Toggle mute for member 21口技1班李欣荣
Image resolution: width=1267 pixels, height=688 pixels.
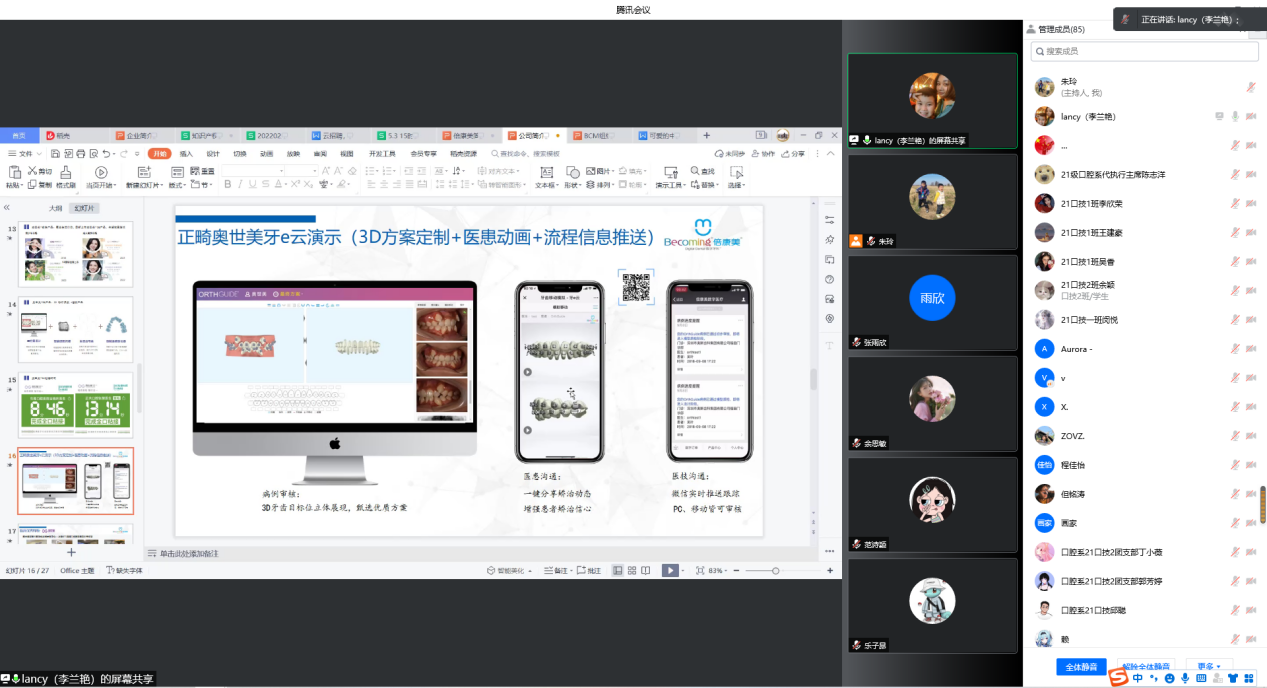1250,203
